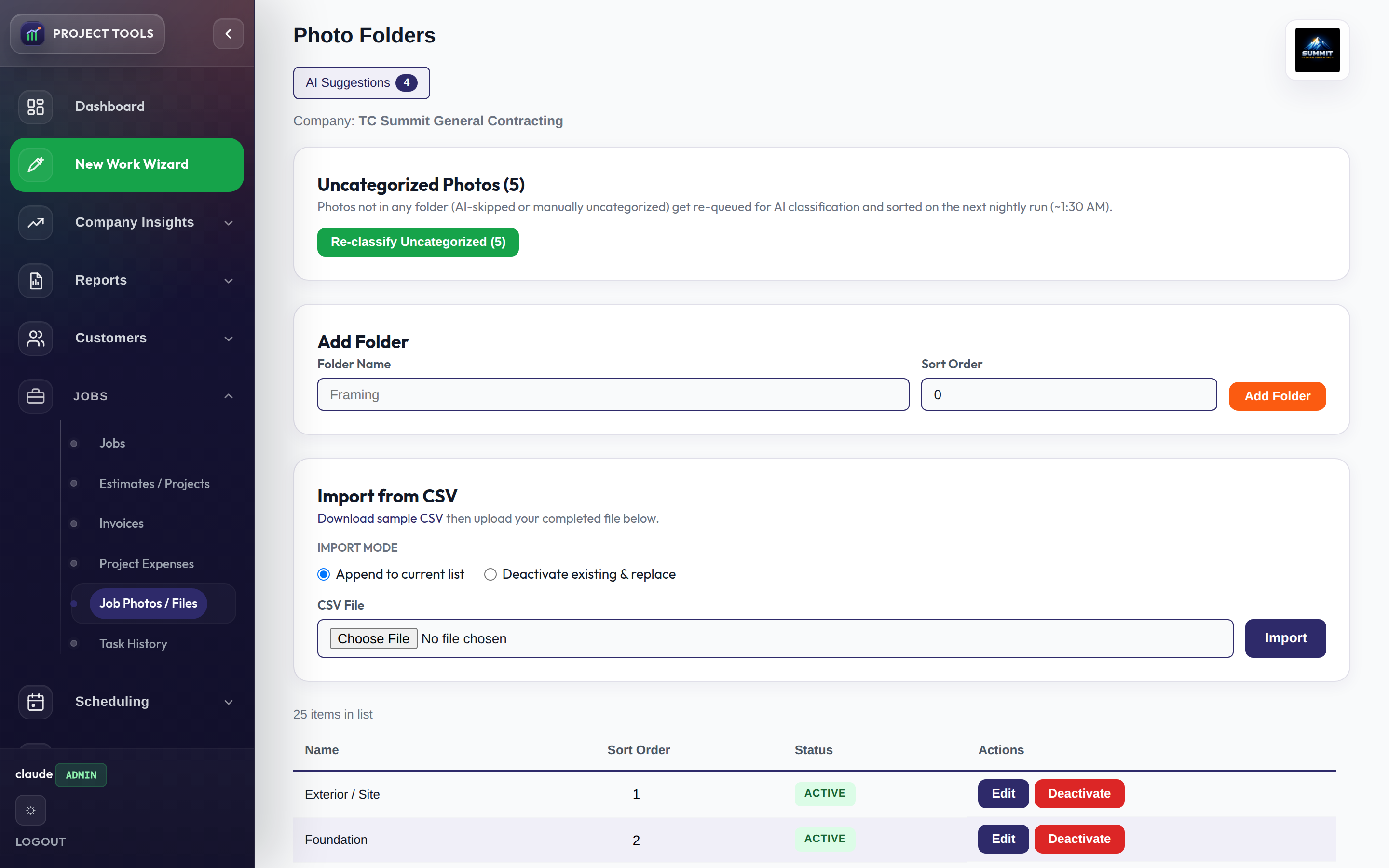Focus the Sort Order input field

(1069, 395)
